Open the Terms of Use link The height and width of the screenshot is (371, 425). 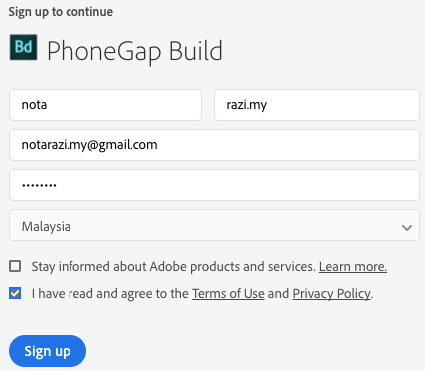click(x=228, y=294)
